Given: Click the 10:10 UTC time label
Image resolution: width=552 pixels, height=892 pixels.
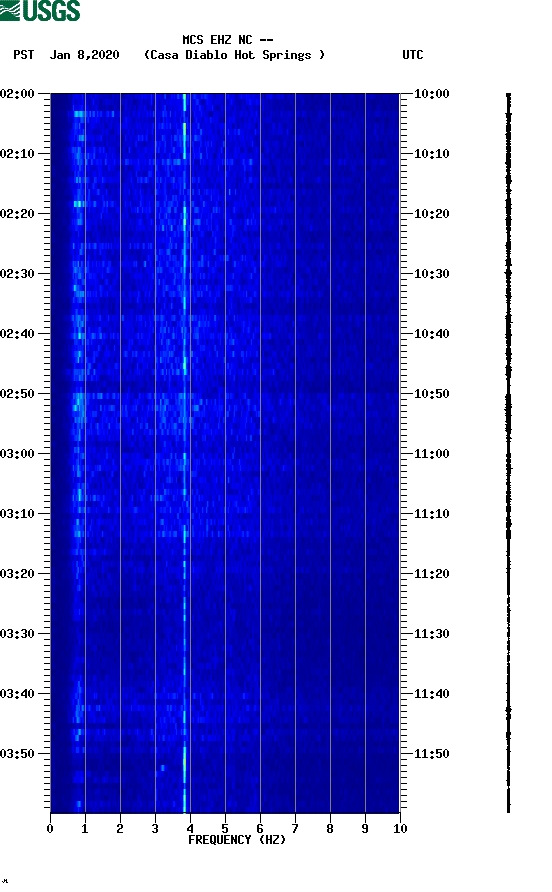Looking at the screenshot, I should (x=431, y=154).
